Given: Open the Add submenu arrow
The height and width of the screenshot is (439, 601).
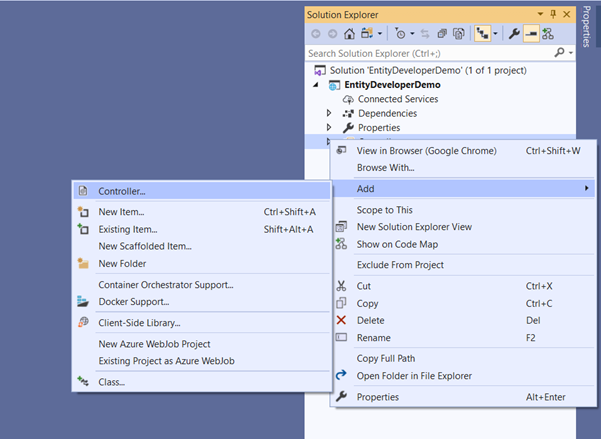Looking at the screenshot, I should [x=586, y=188].
